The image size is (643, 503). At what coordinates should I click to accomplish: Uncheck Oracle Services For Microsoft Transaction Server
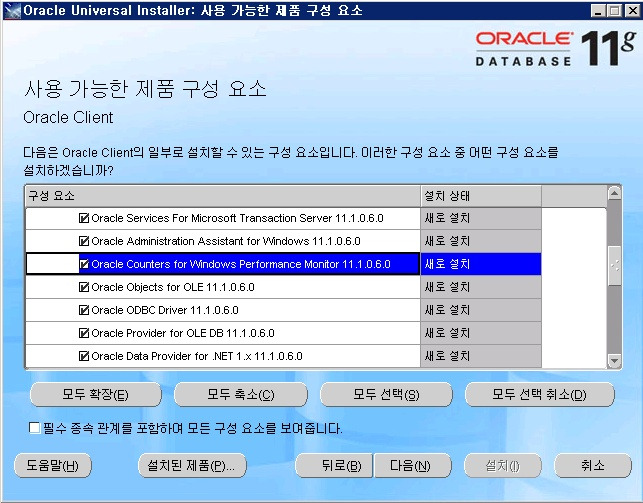pos(84,218)
